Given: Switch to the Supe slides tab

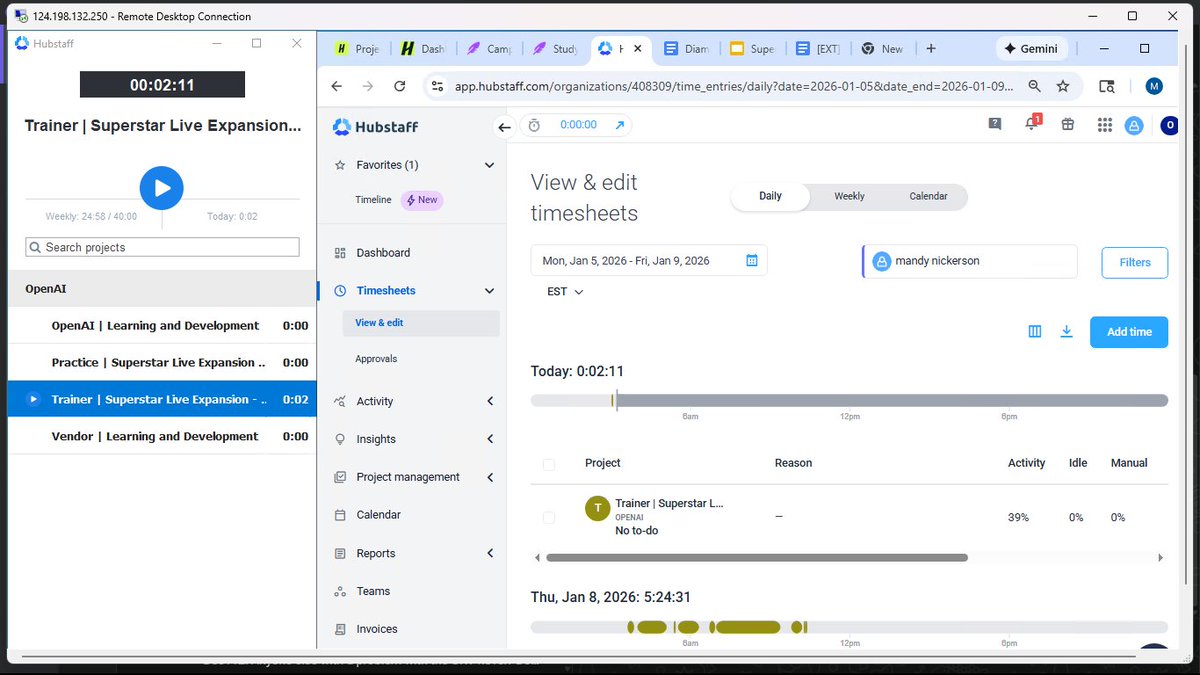Looking at the screenshot, I should coord(753,48).
